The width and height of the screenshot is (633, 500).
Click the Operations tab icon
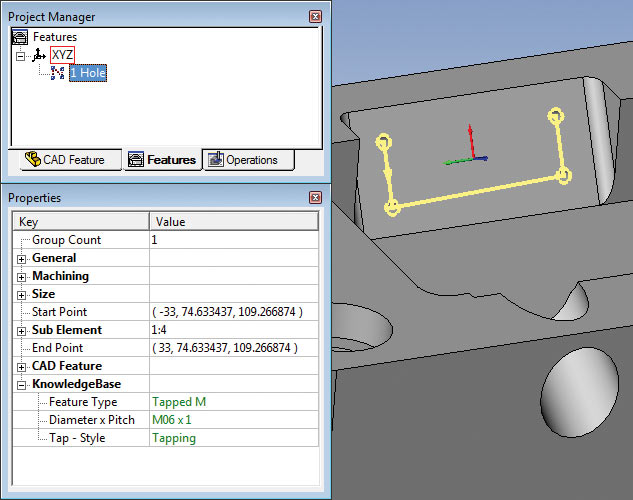click(x=215, y=160)
